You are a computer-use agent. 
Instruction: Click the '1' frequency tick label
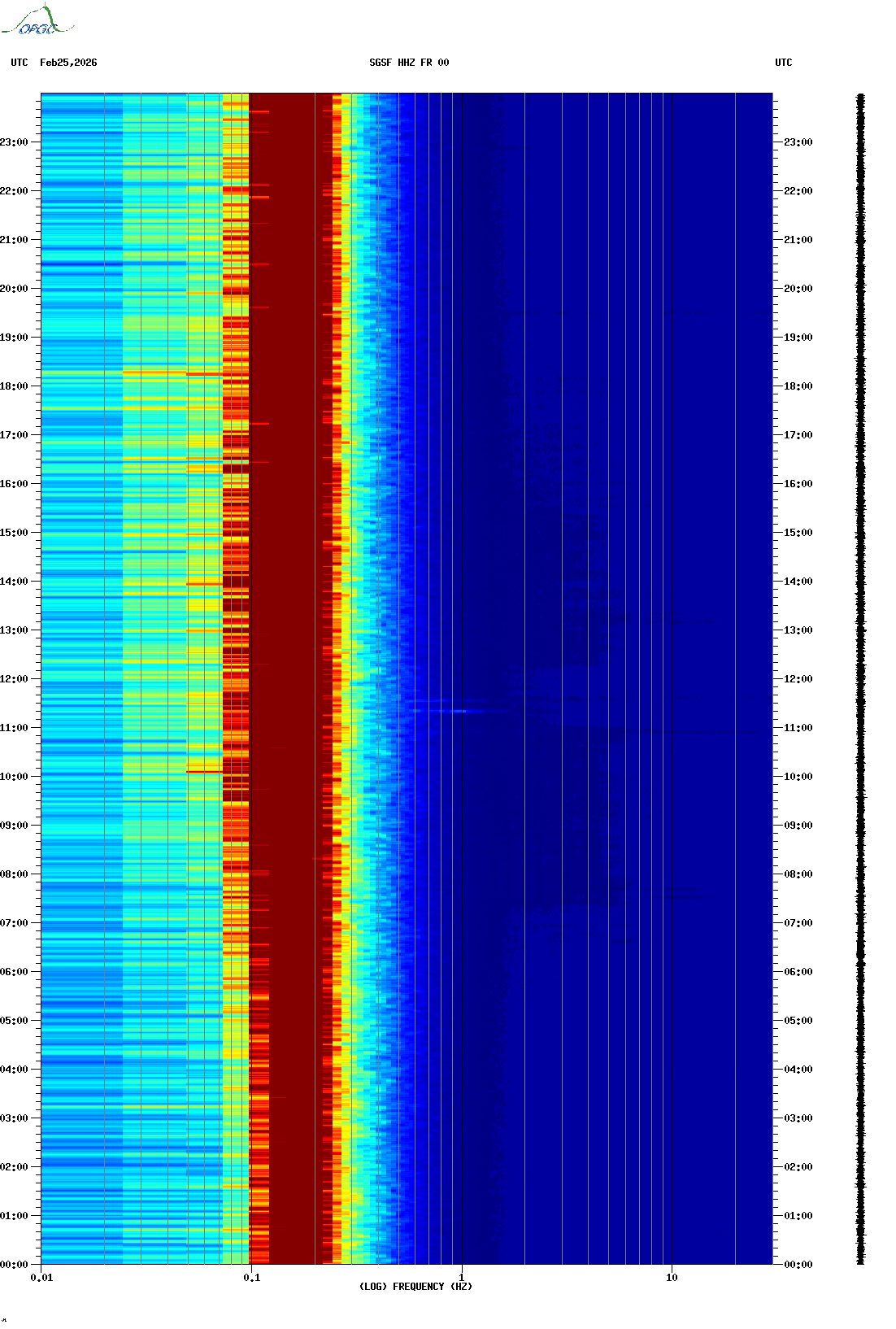(462, 1278)
